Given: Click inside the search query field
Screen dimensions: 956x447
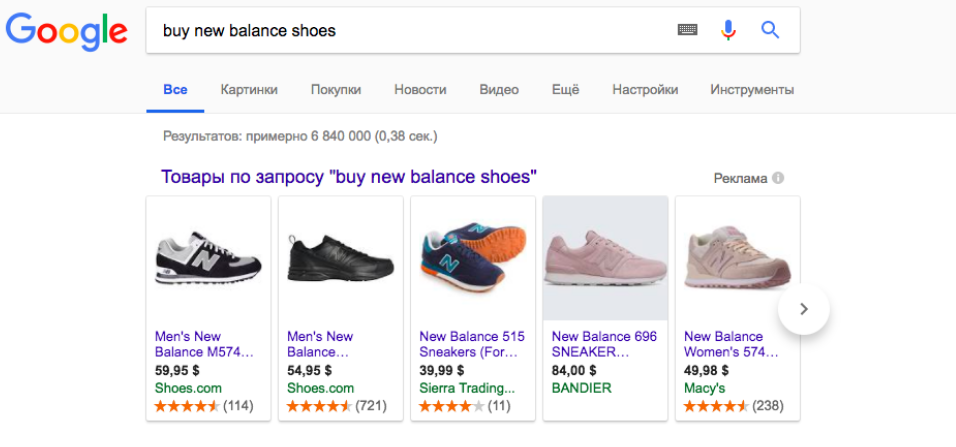Looking at the screenshot, I should tap(400, 30).
